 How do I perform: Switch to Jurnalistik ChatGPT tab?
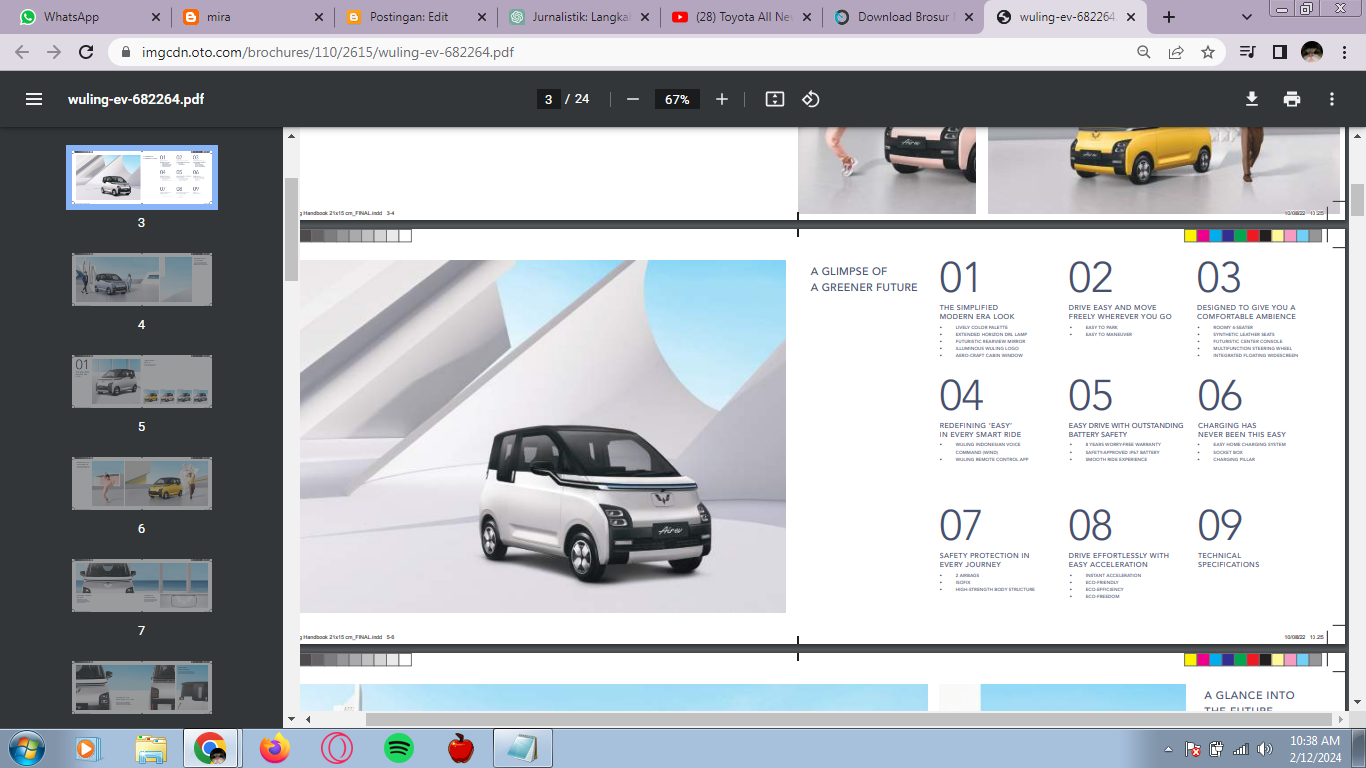(578, 17)
